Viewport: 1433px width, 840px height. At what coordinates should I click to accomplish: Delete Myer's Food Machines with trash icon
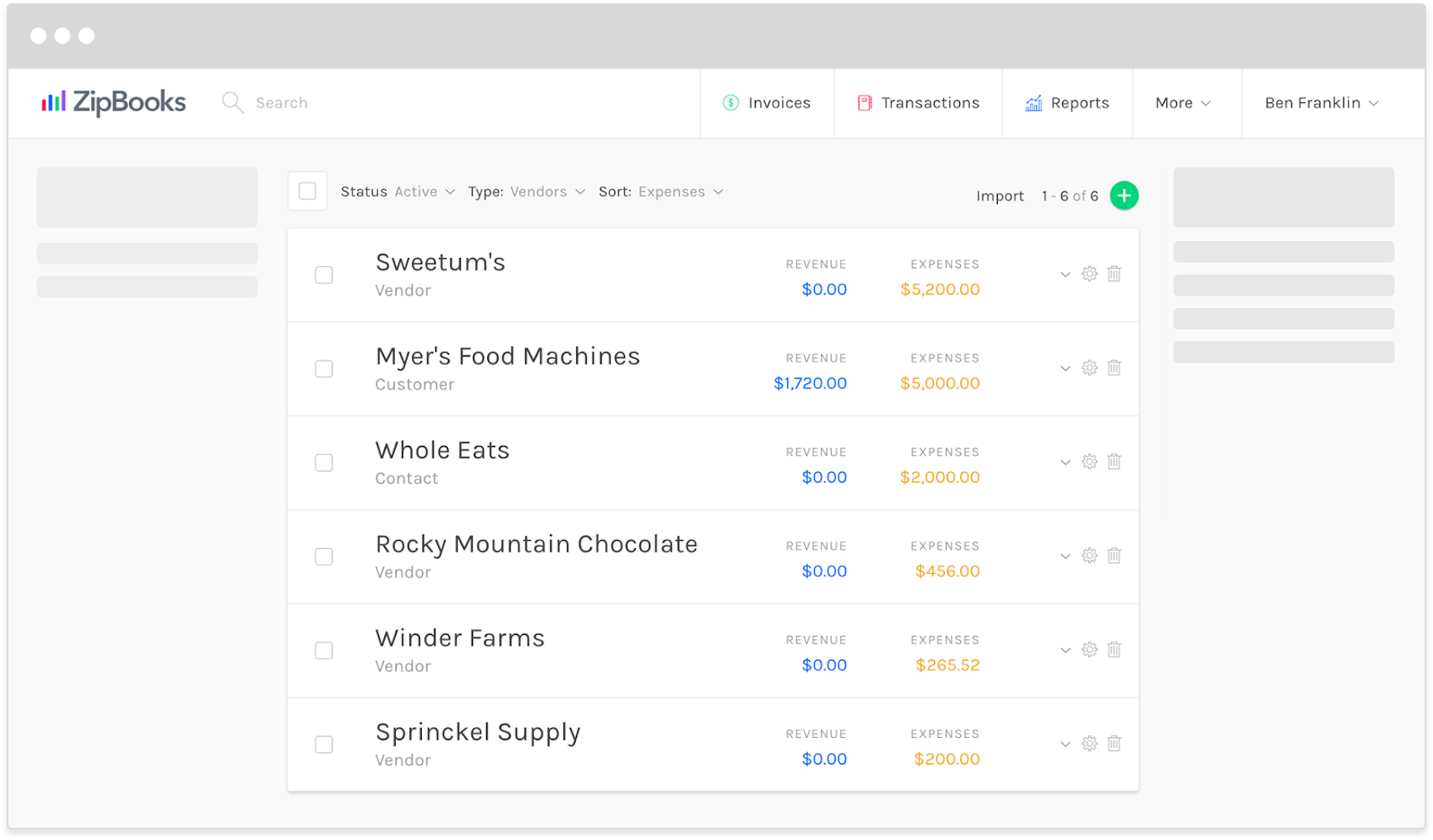1114,368
